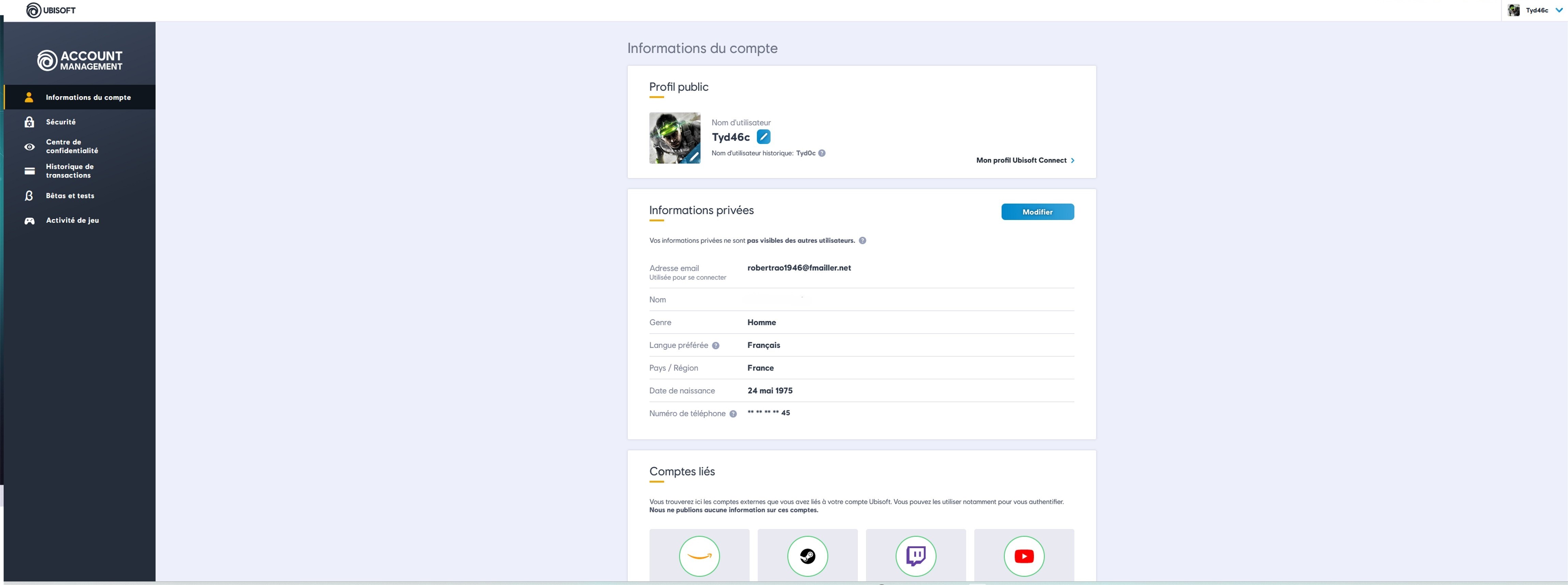1568x585 pixels.
Task: Open the top-right Tyd46c user avatar menu
Action: [x=1514, y=10]
